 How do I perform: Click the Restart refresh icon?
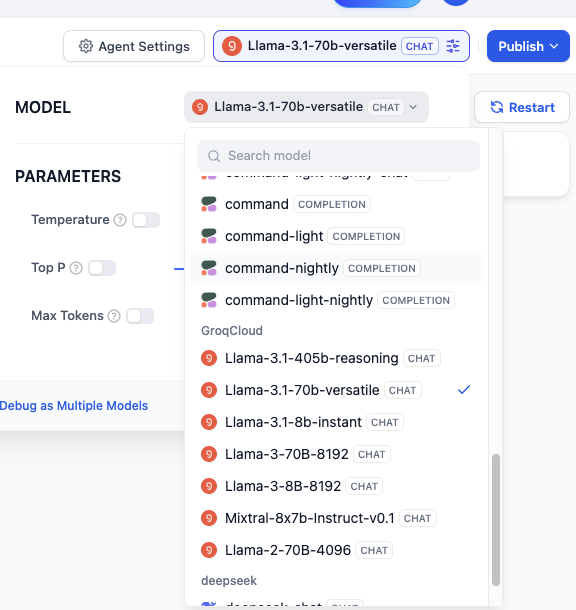tap(497, 107)
